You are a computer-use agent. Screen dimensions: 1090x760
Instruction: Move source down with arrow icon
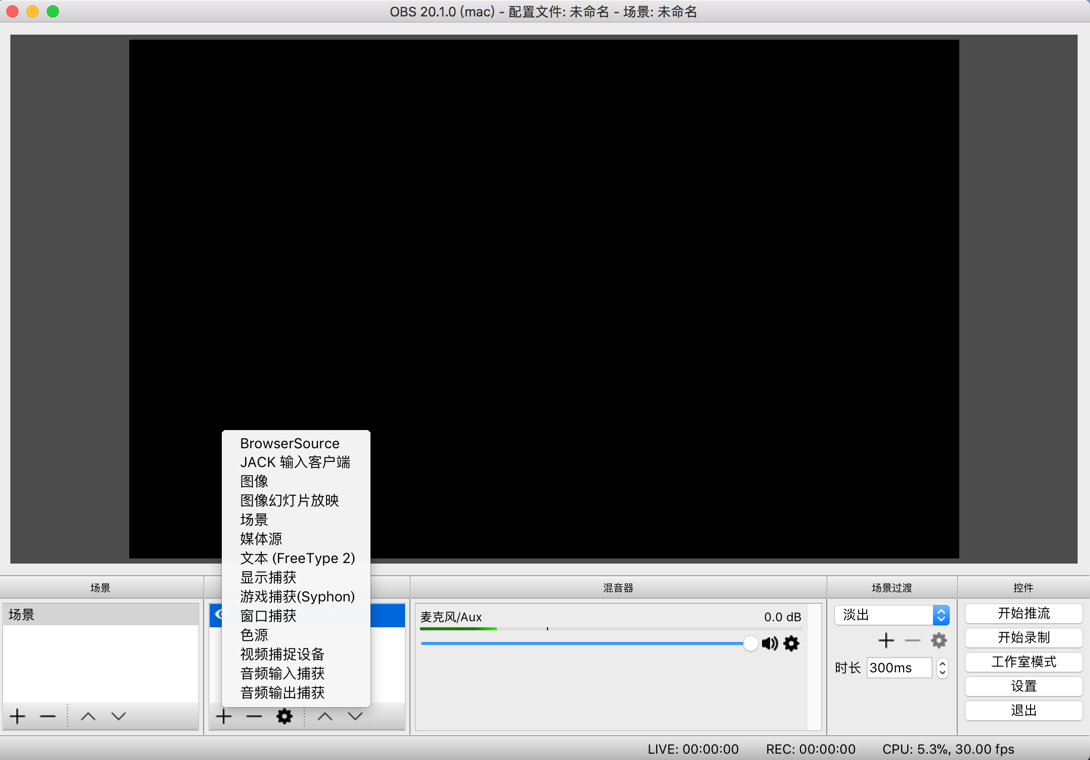[355, 716]
